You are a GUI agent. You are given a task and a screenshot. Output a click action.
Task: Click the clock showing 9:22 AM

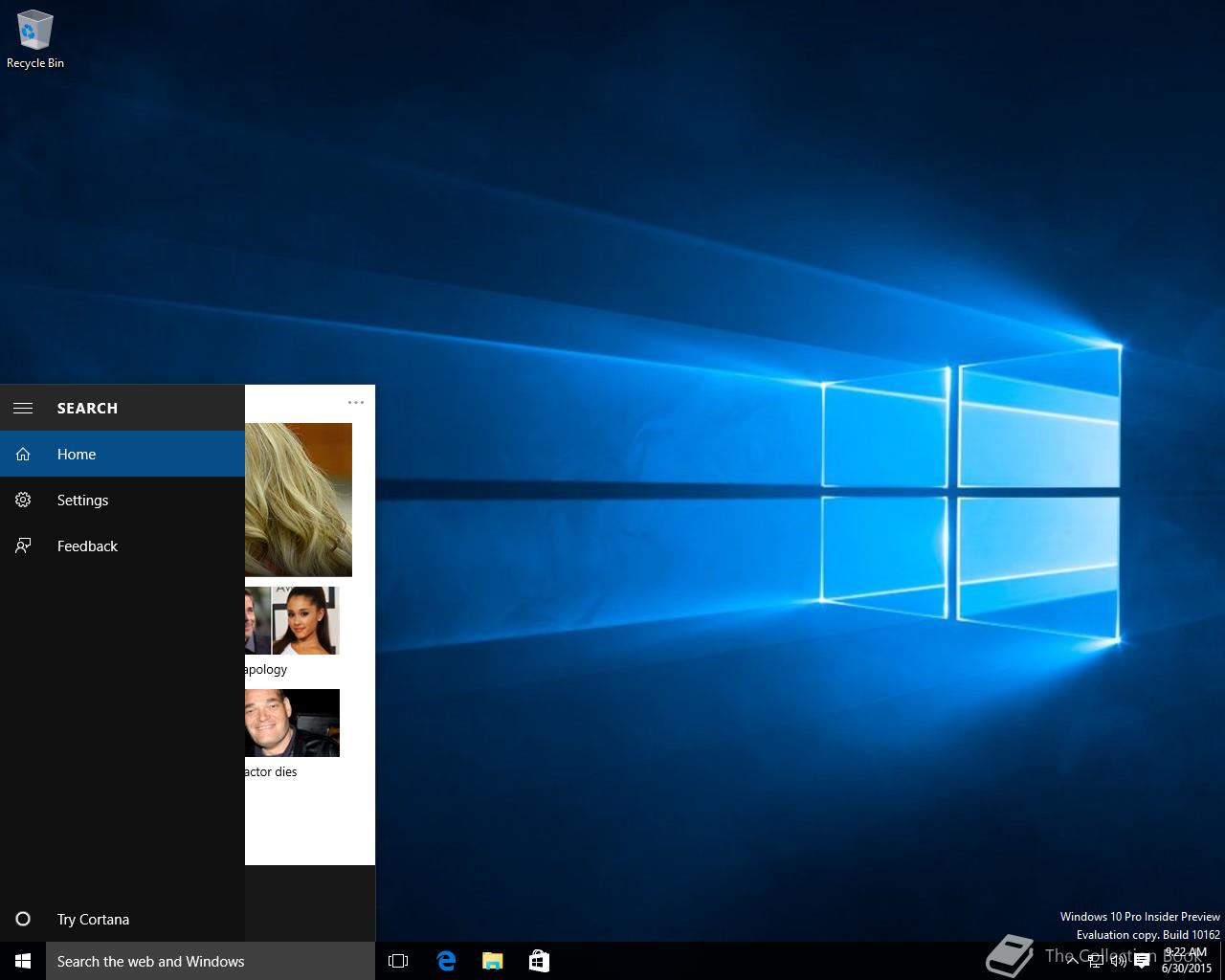[1187, 960]
